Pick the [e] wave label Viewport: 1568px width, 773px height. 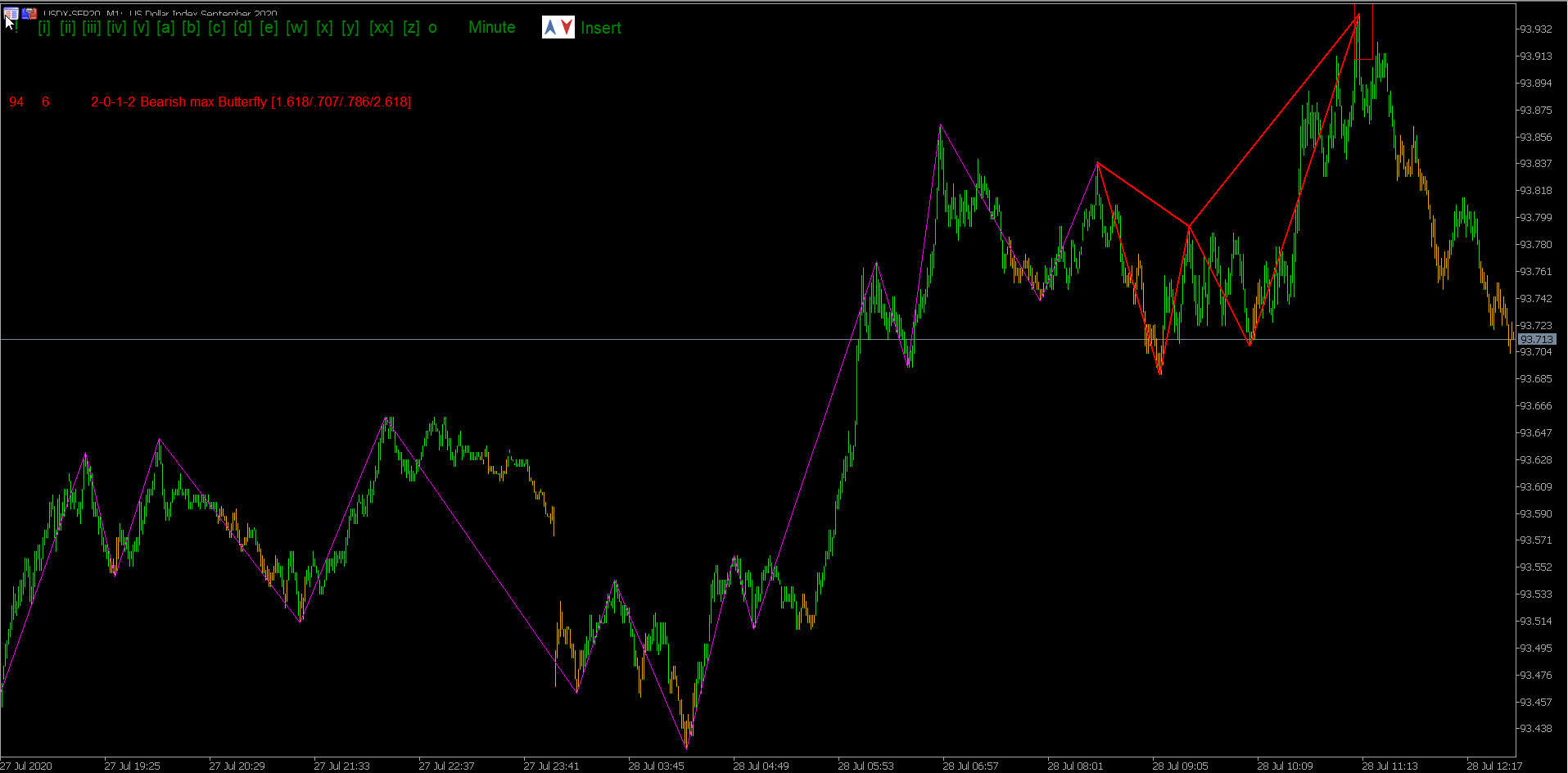(x=269, y=27)
